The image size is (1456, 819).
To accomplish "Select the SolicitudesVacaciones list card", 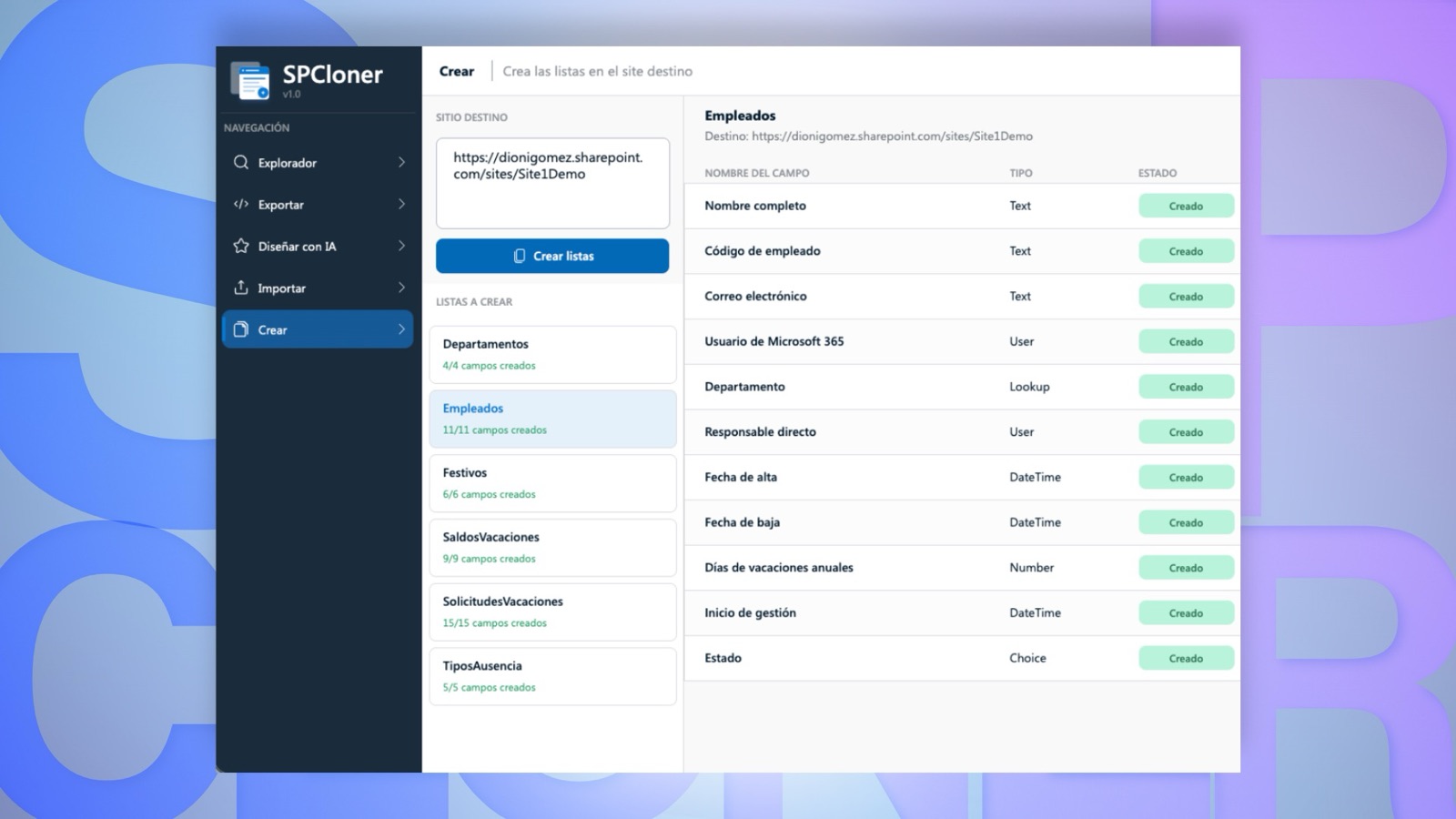I will (552, 612).
